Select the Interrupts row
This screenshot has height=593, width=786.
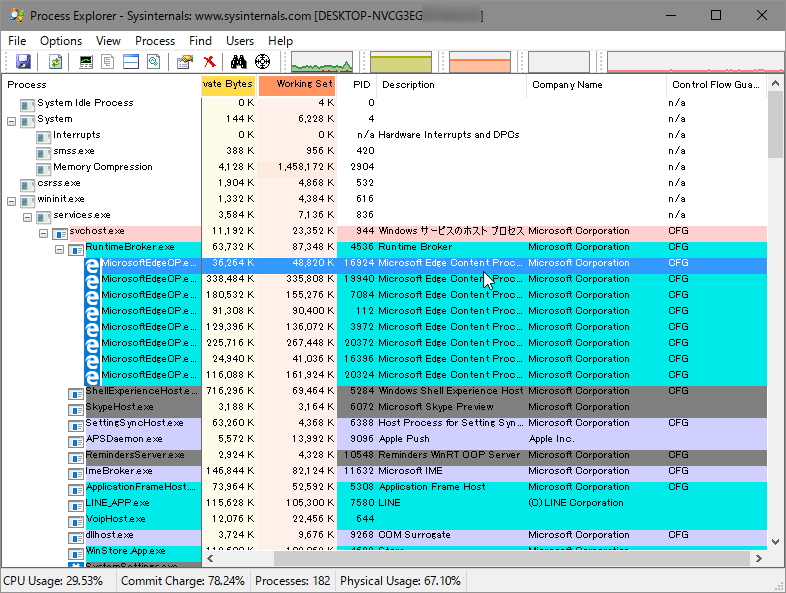point(384,135)
